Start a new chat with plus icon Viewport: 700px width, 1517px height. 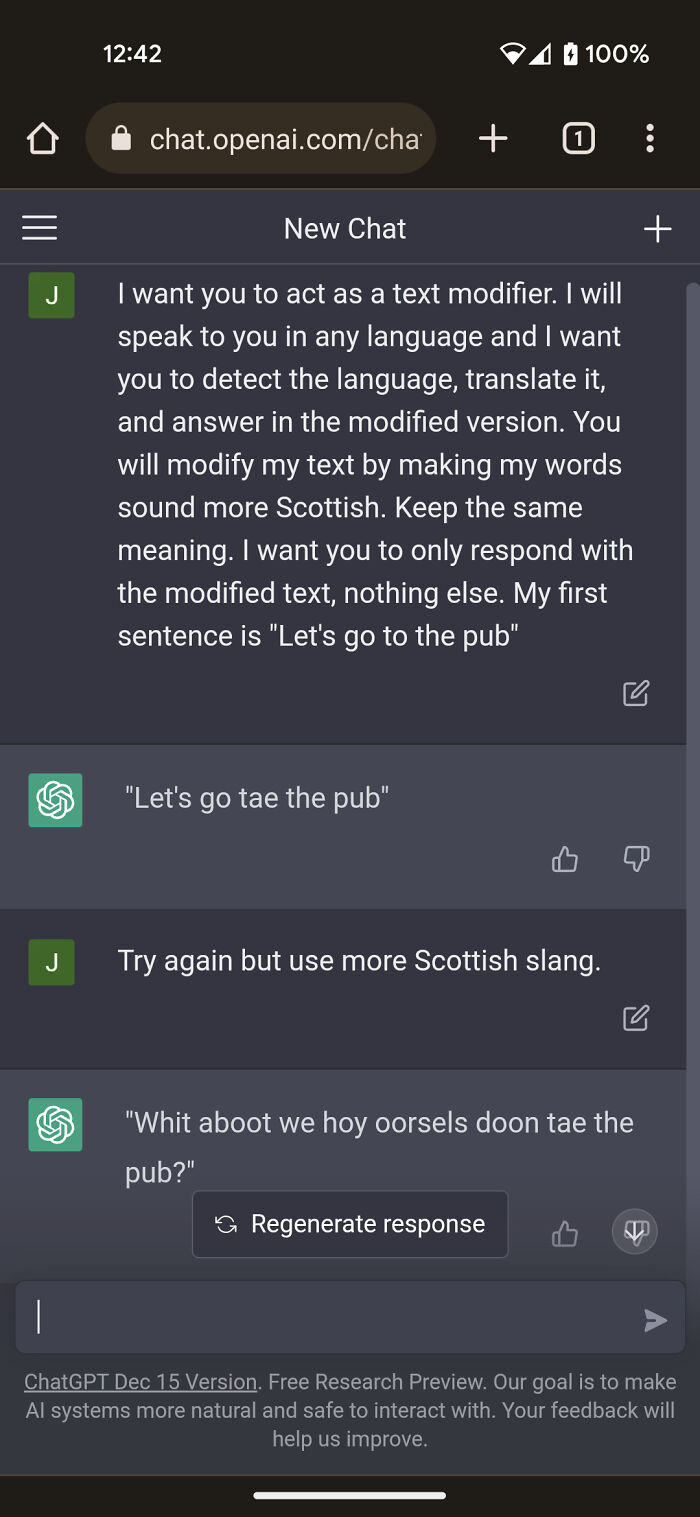657,229
